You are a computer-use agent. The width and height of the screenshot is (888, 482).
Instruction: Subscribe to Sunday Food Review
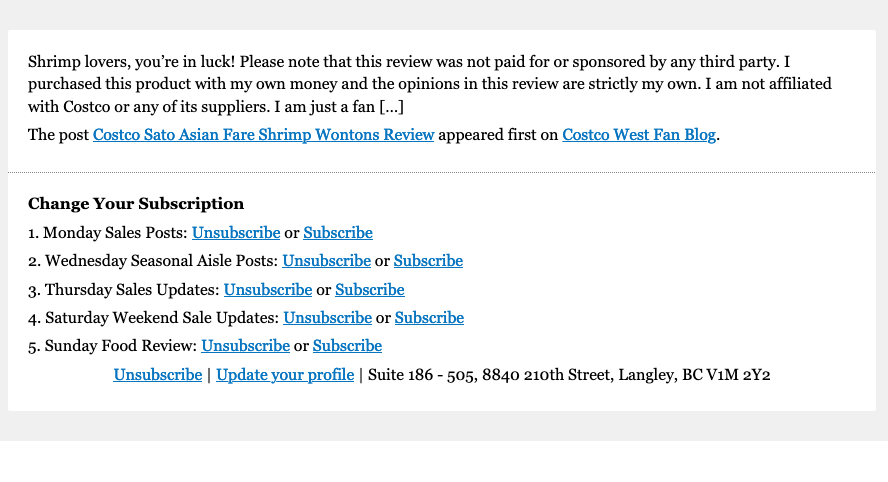[x=347, y=346]
